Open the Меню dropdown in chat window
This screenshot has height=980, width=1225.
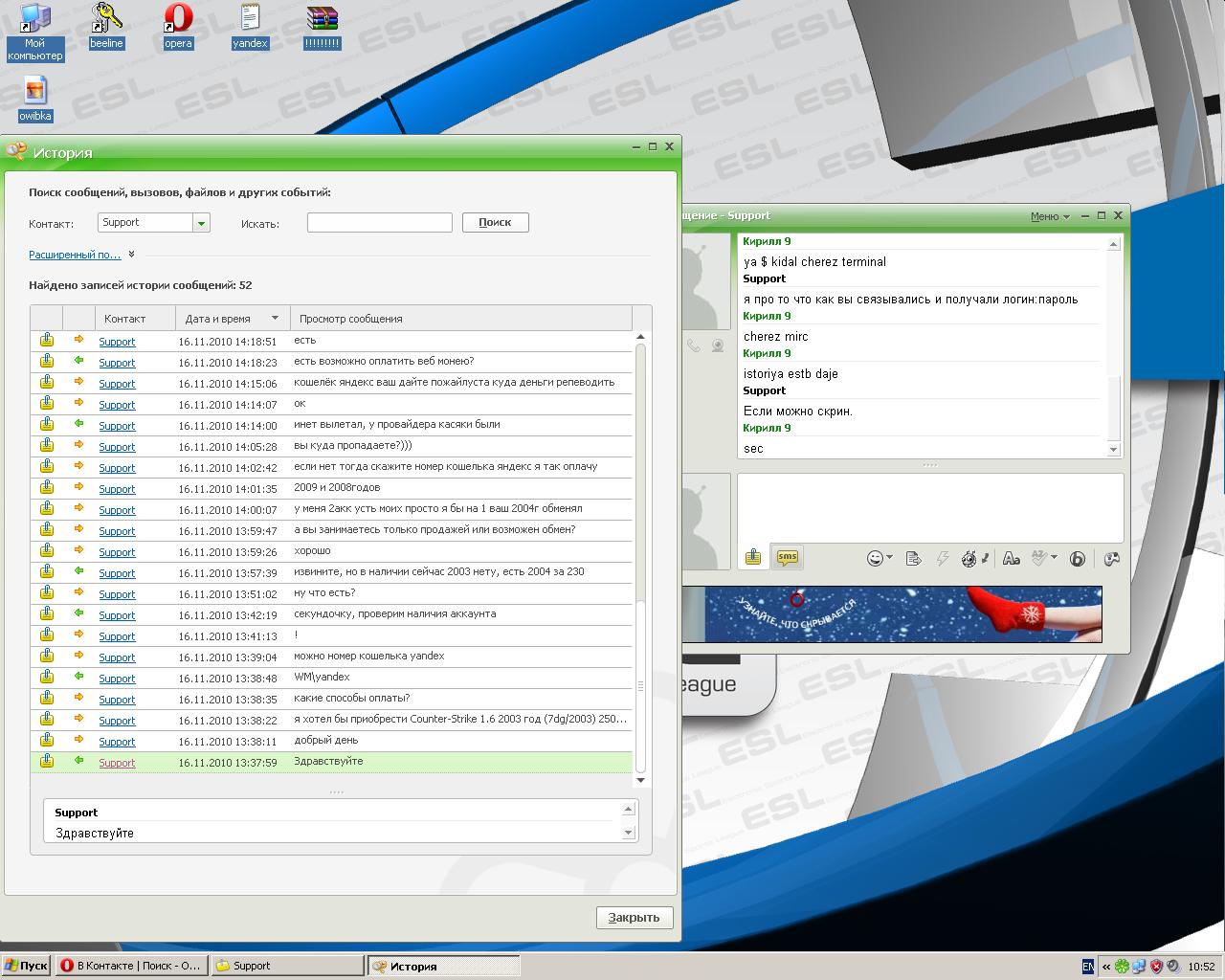pos(1049,216)
